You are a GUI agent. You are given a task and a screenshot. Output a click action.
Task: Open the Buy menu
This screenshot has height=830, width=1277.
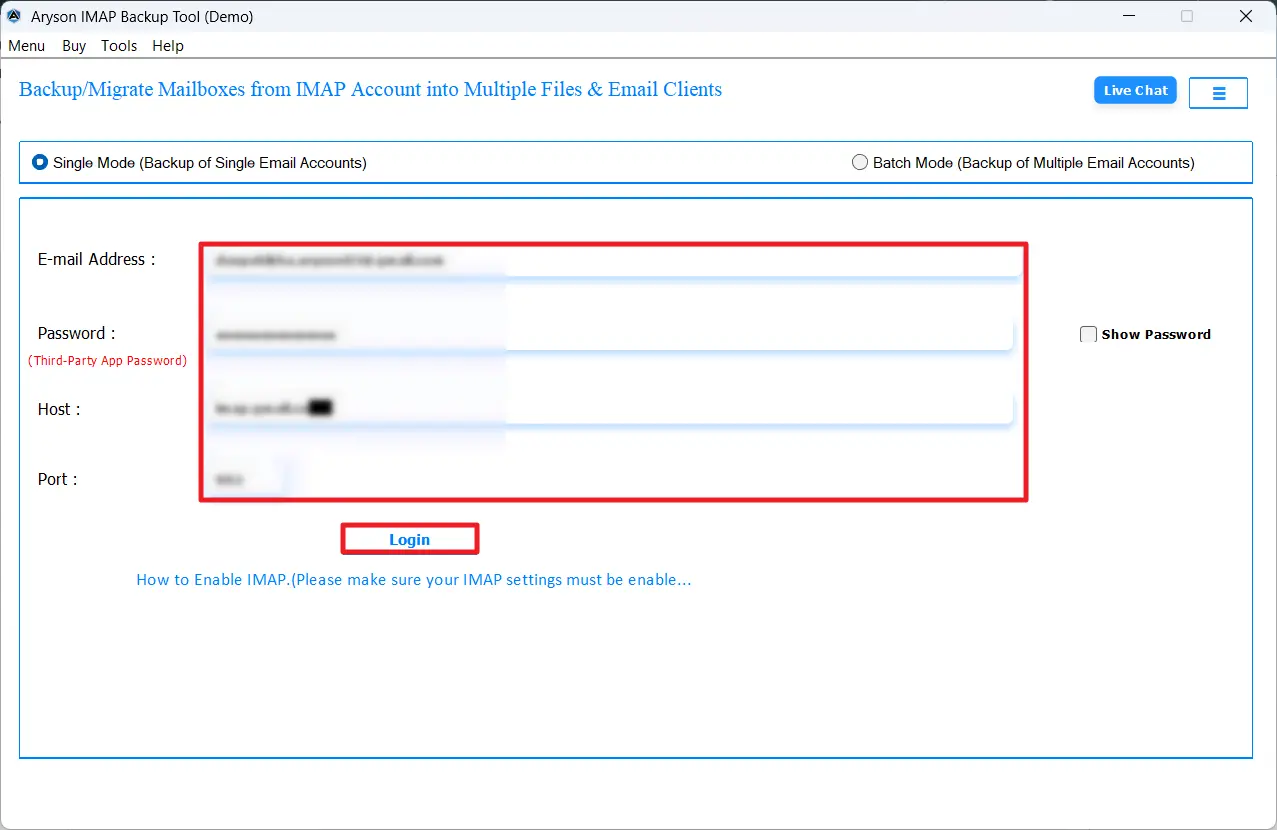74,46
